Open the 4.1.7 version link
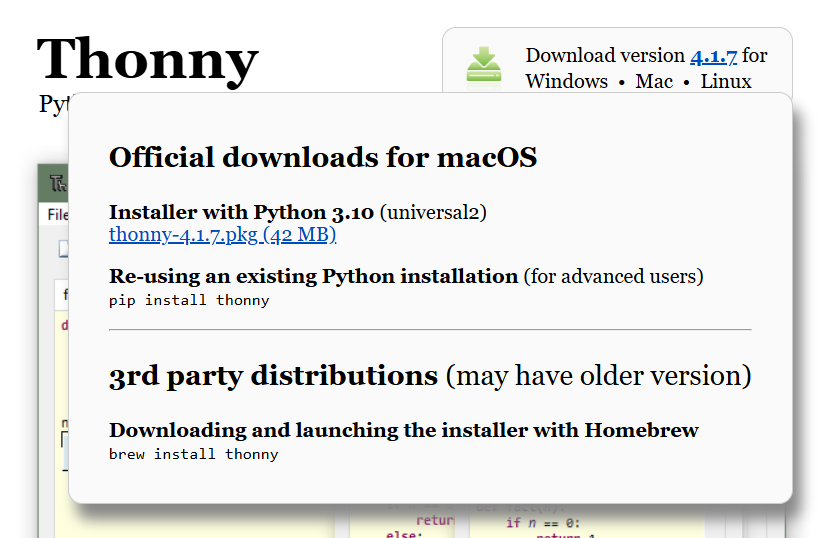The image size is (836, 538). pyautogui.click(x=713, y=55)
